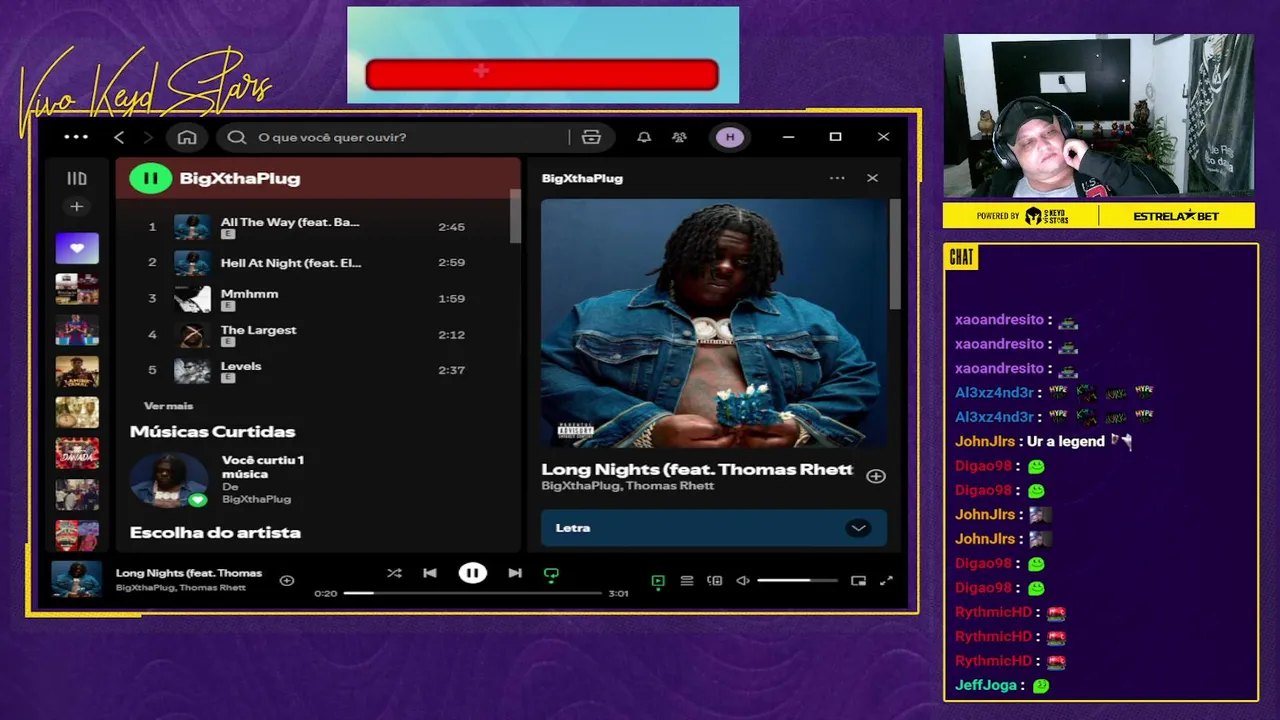
Task: Open the Spotify three-dot main menu
Action: pyautogui.click(x=76, y=137)
